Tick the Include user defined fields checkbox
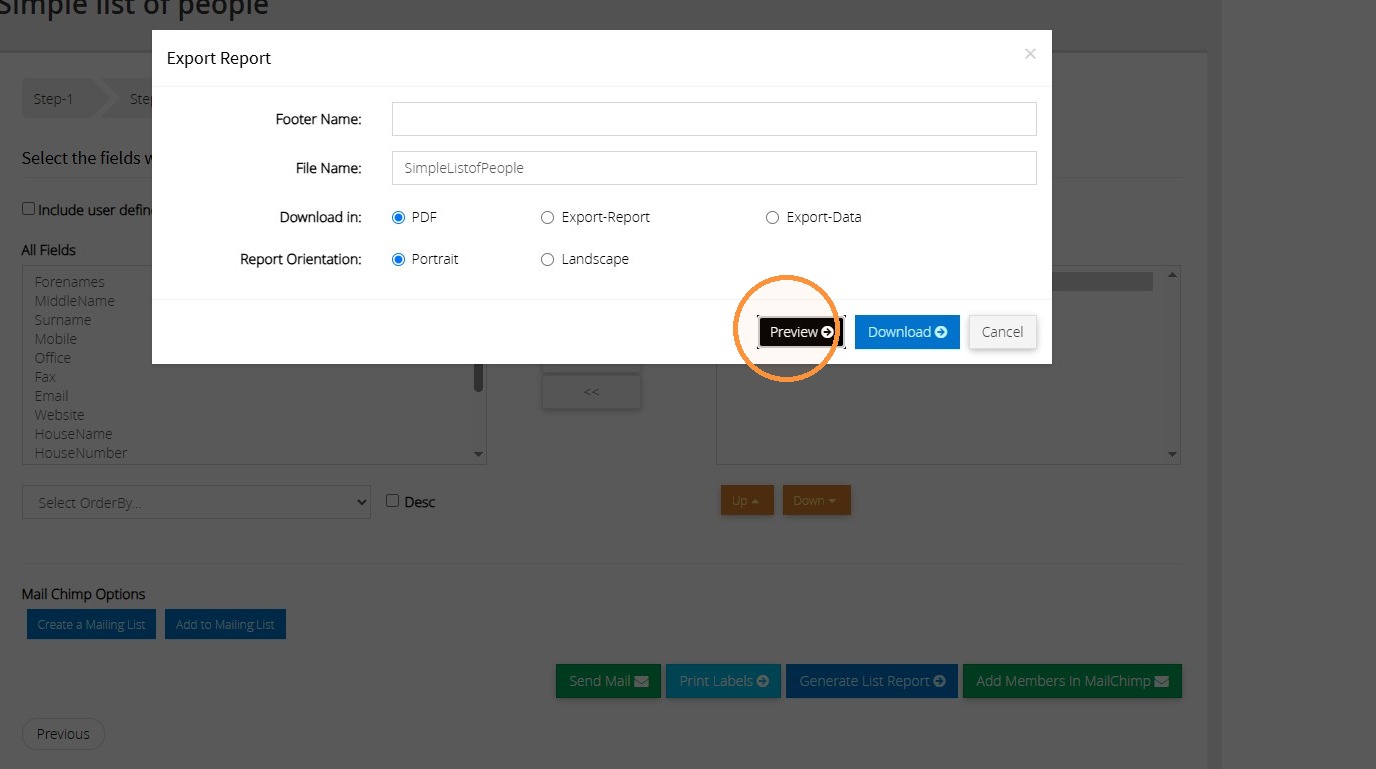 coord(29,209)
